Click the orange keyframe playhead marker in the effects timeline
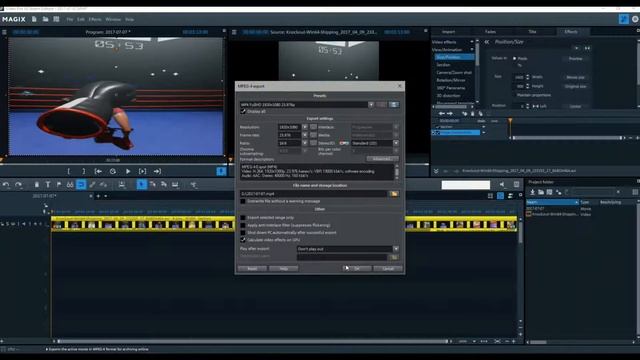Screen dimensions: 640x360 [510, 121]
